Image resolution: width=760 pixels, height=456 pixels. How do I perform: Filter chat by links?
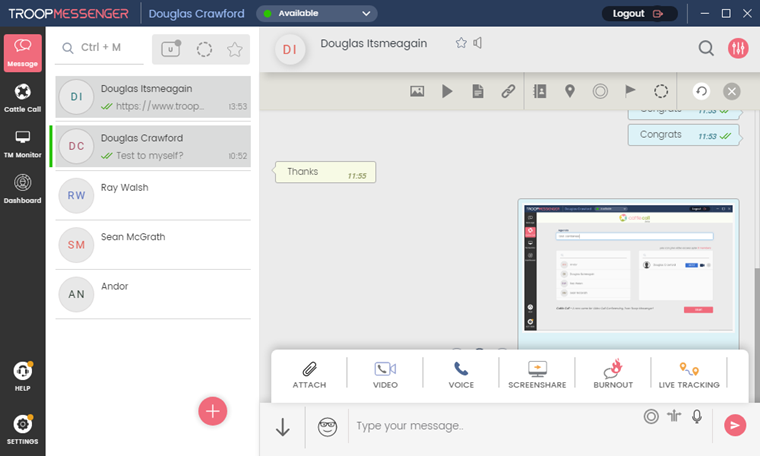pyautogui.click(x=508, y=91)
